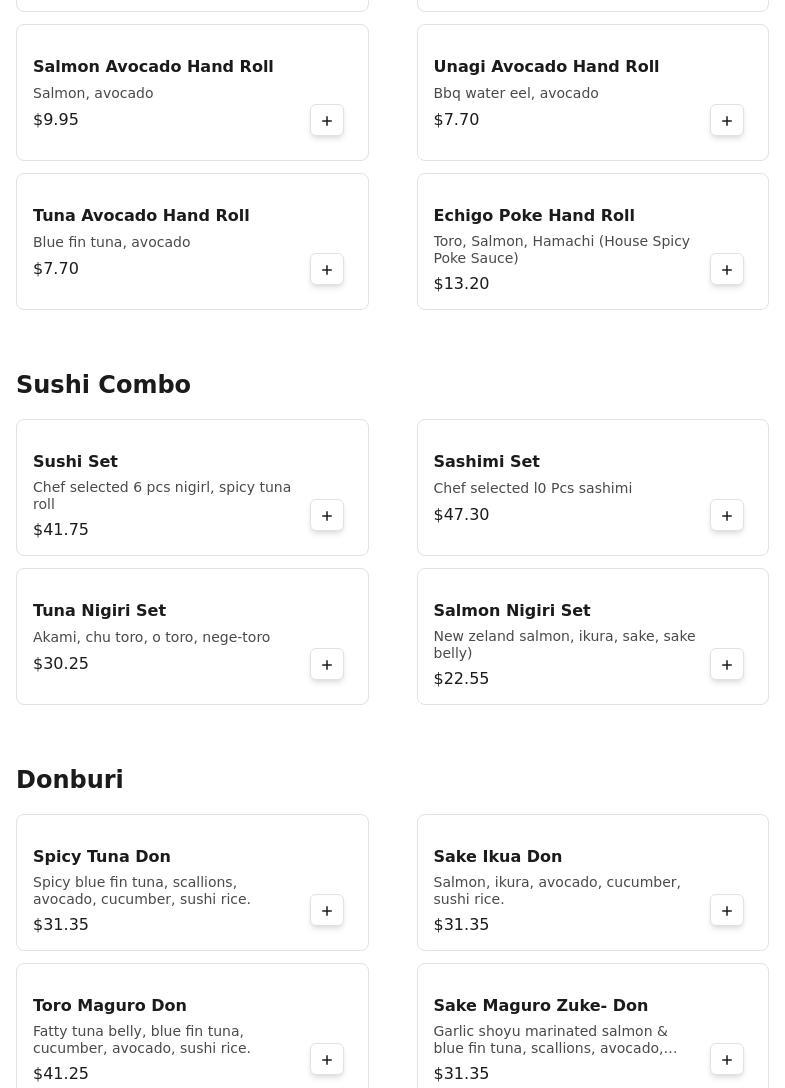Select the Tuna Nigiri Set title
This screenshot has height=1088, width=785.
point(99,610)
